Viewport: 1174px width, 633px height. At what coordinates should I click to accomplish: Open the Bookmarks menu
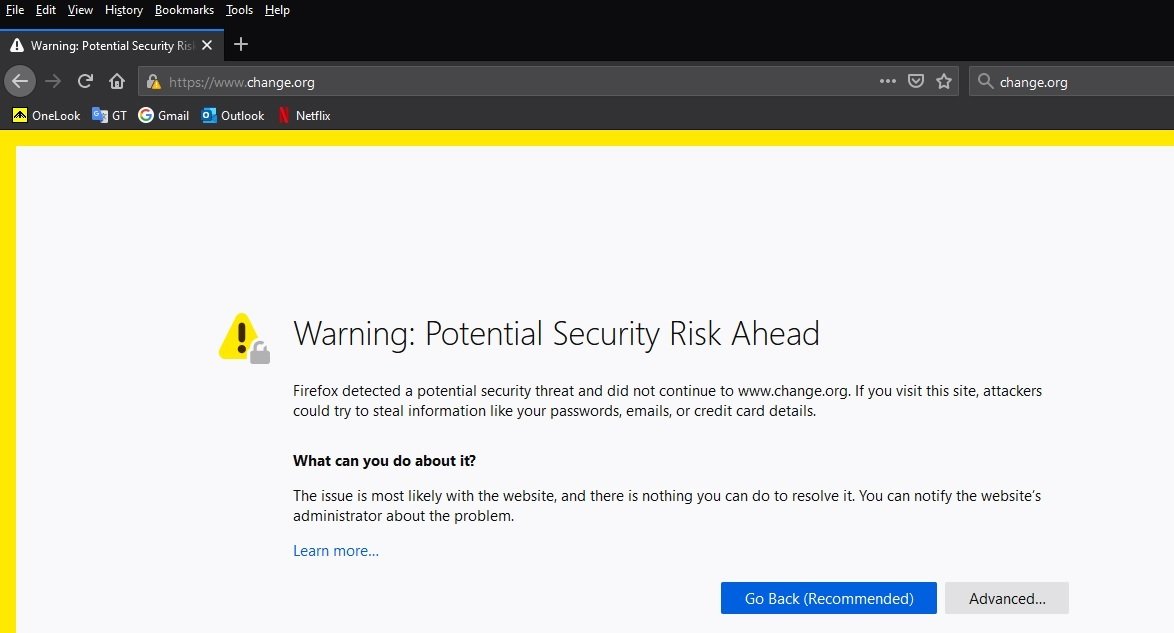[x=184, y=10]
